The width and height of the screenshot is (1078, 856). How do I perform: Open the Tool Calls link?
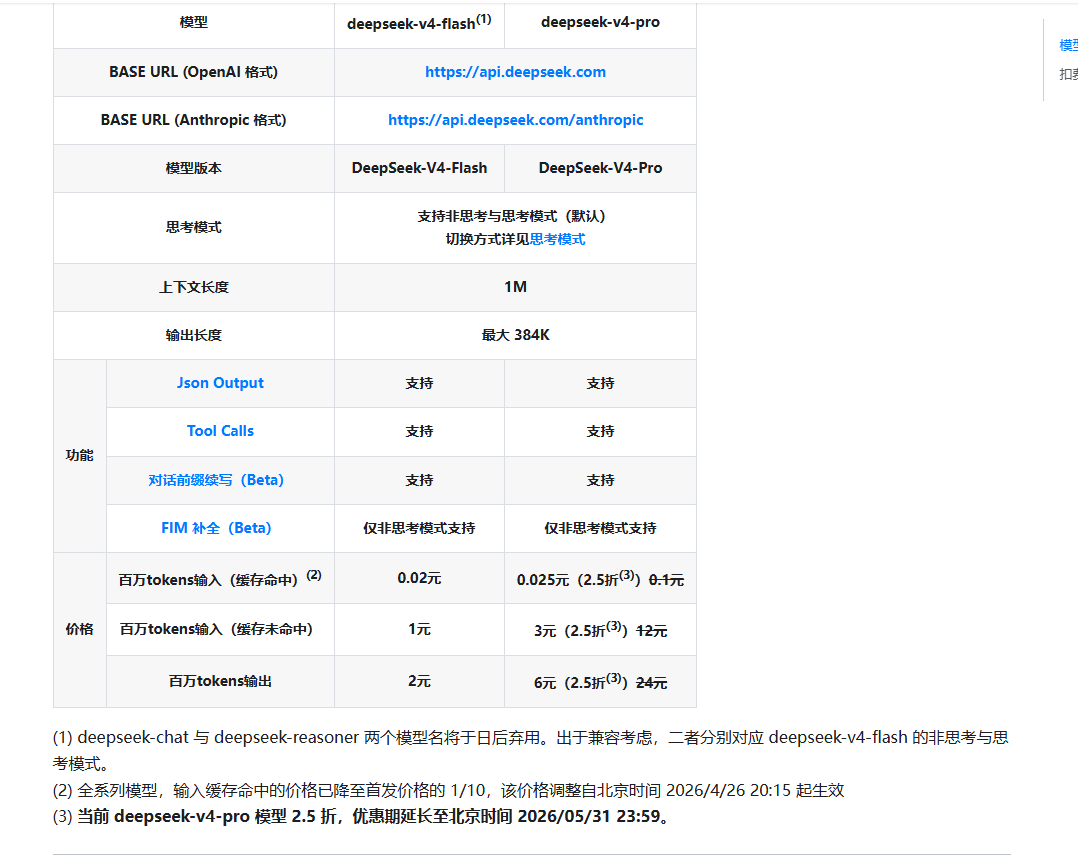point(220,431)
